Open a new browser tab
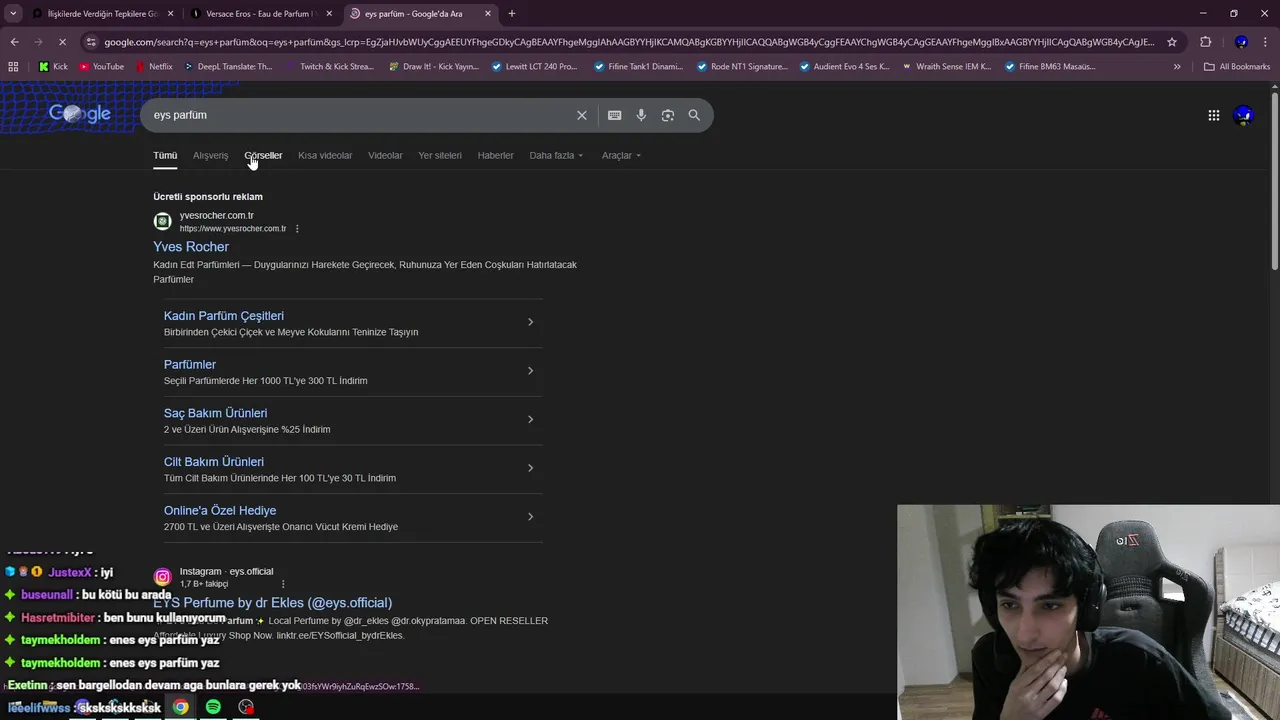Viewport: 1280px width, 720px height. coord(512,14)
